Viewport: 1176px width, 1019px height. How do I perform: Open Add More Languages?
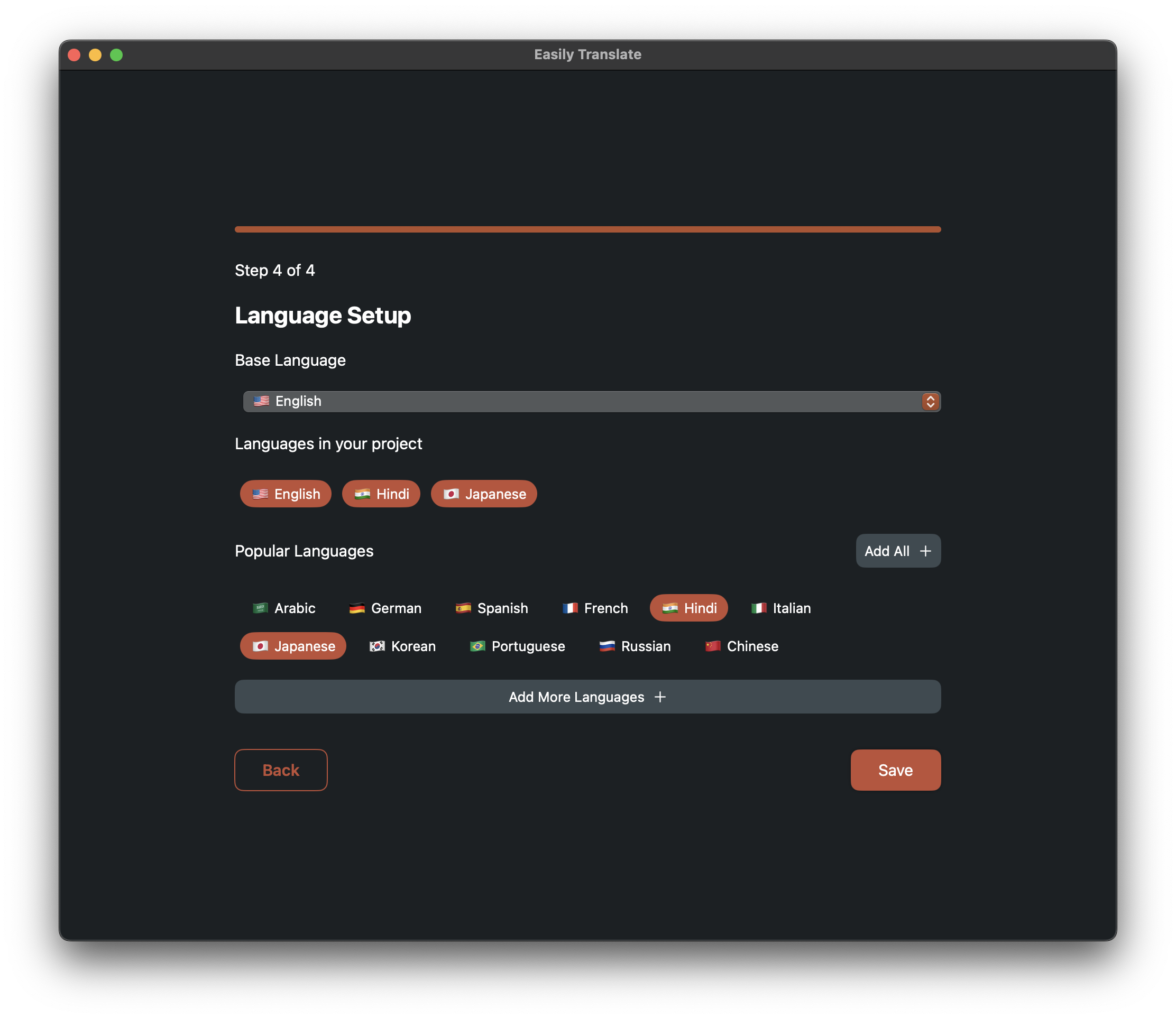pos(587,697)
